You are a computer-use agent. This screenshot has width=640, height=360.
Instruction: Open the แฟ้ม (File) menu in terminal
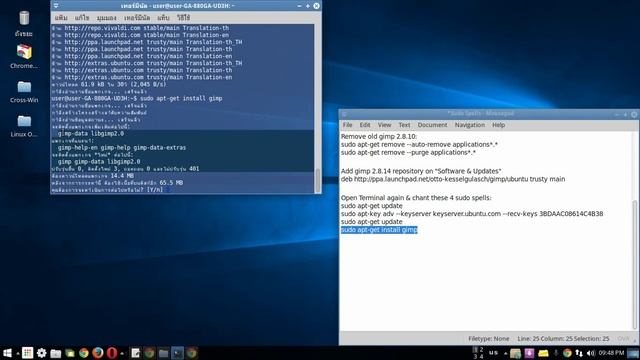(61, 18)
